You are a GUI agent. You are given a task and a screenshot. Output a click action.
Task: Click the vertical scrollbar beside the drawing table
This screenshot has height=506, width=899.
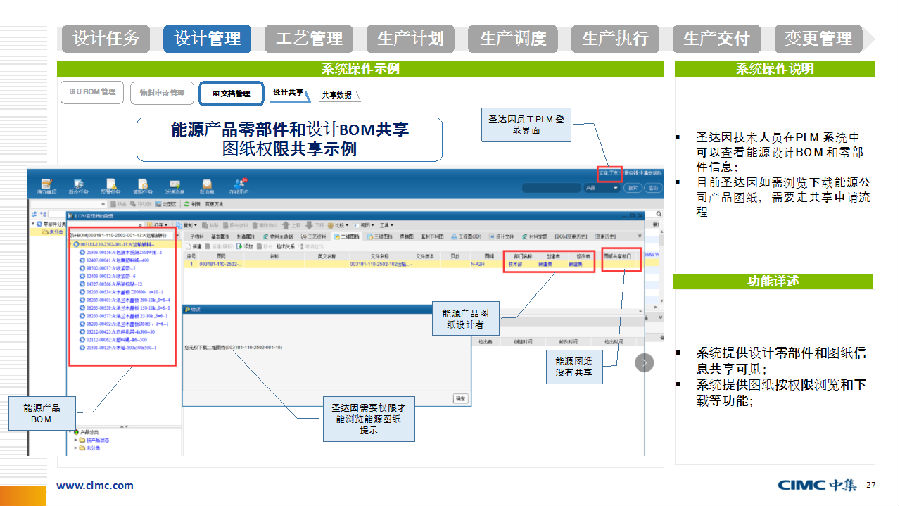pos(661,266)
